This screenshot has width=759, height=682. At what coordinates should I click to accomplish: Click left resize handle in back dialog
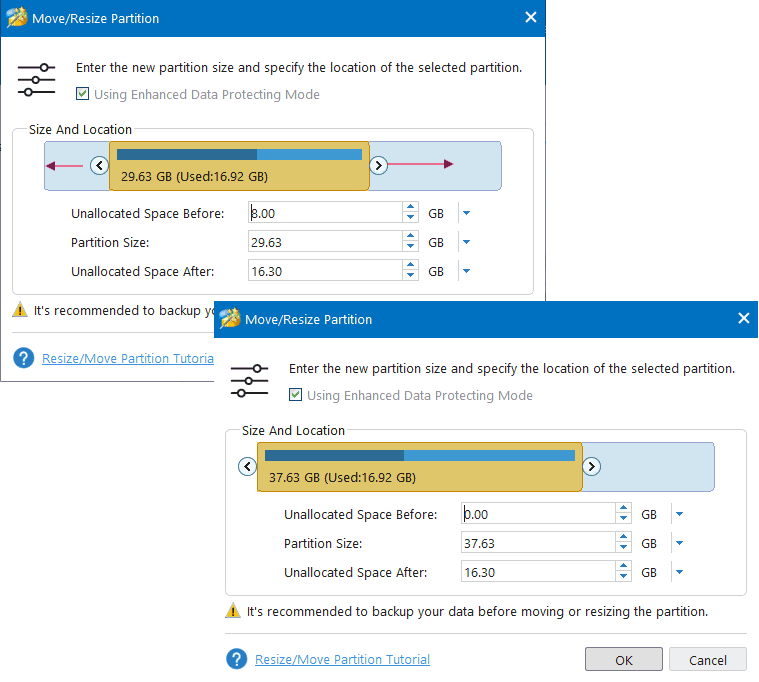click(99, 166)
